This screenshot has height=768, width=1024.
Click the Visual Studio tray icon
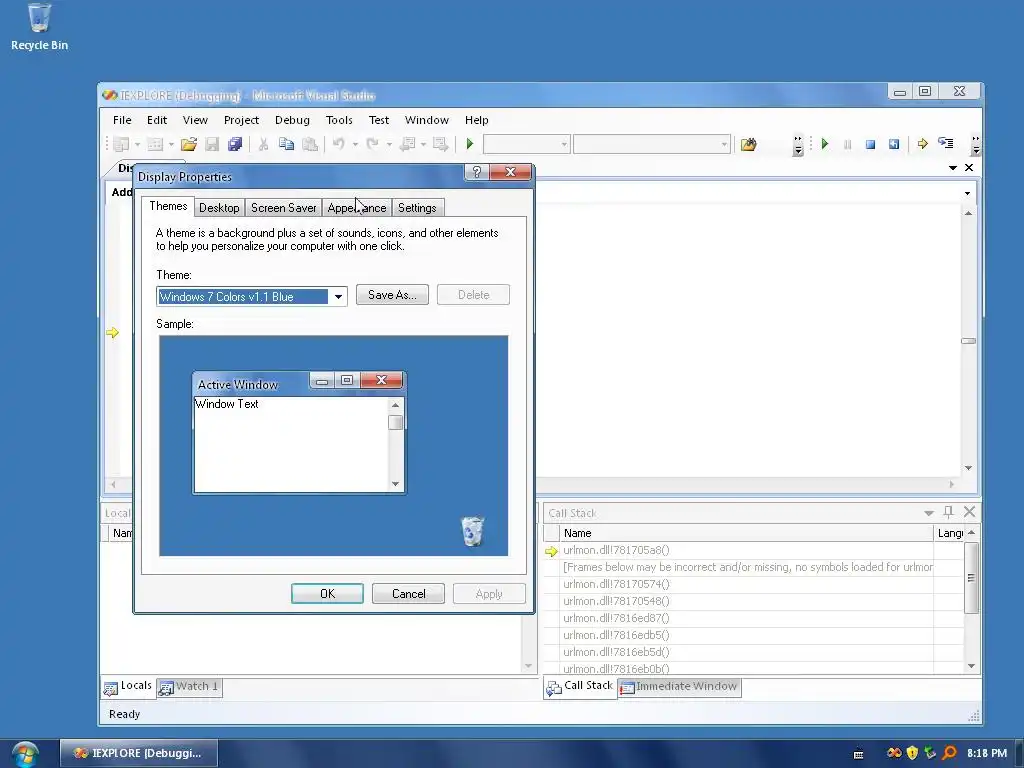click(x=894, y=753)
